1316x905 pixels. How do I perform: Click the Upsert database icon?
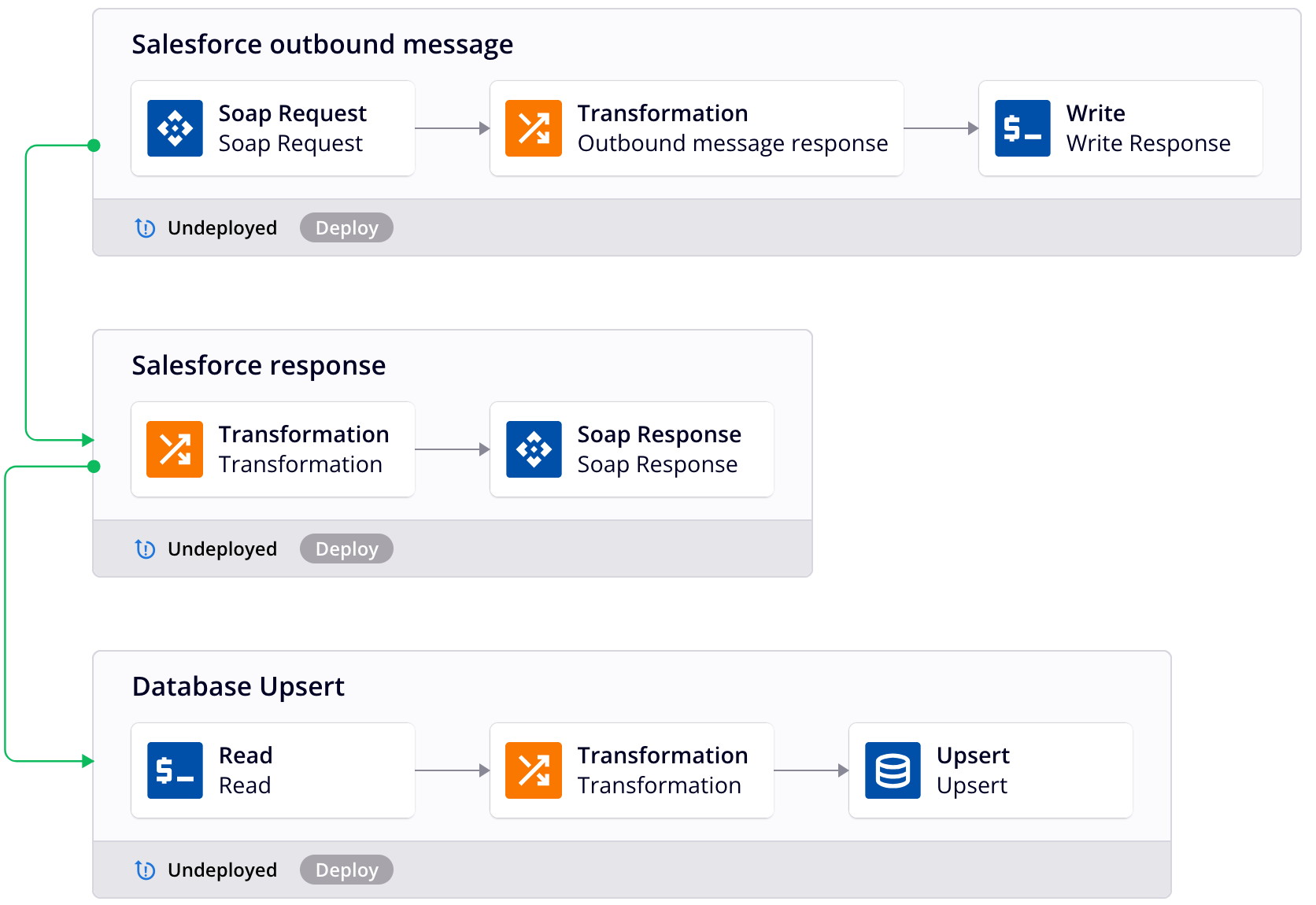point(893,770)
